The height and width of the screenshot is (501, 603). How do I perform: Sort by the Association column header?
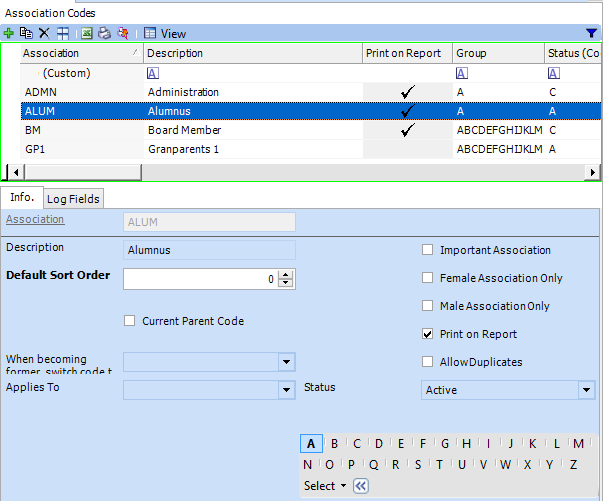pyautogui.click(x=82, y=53)
